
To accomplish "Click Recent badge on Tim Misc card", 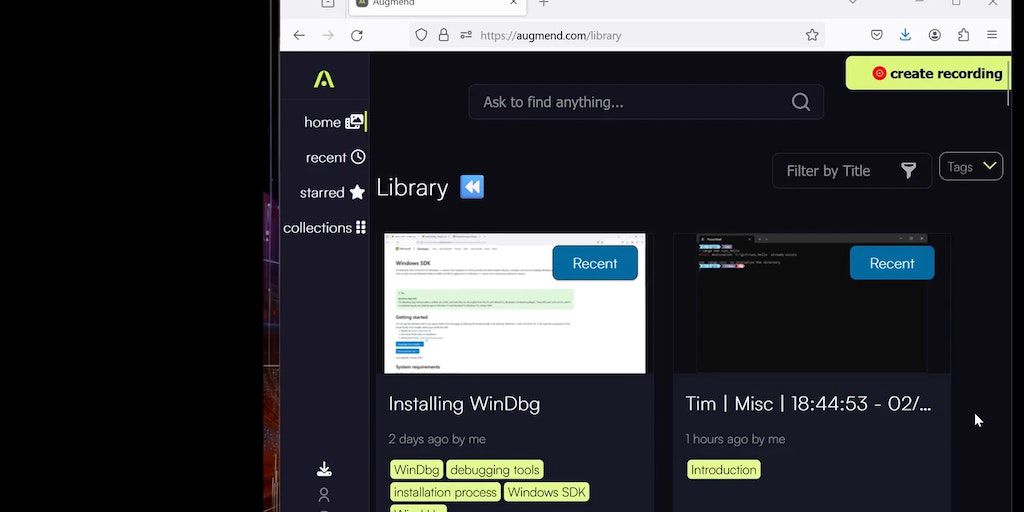I will [x=892, y=263].
